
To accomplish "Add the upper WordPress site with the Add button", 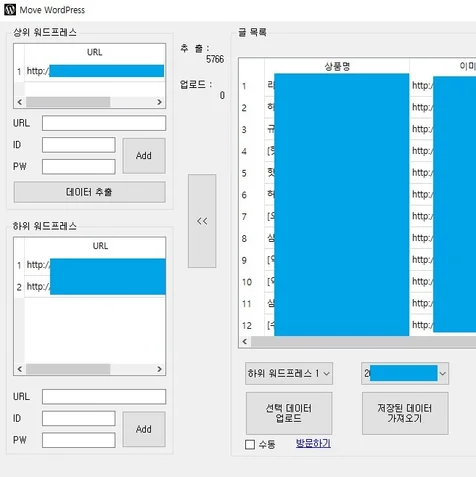I will click(x=144, y=156).
